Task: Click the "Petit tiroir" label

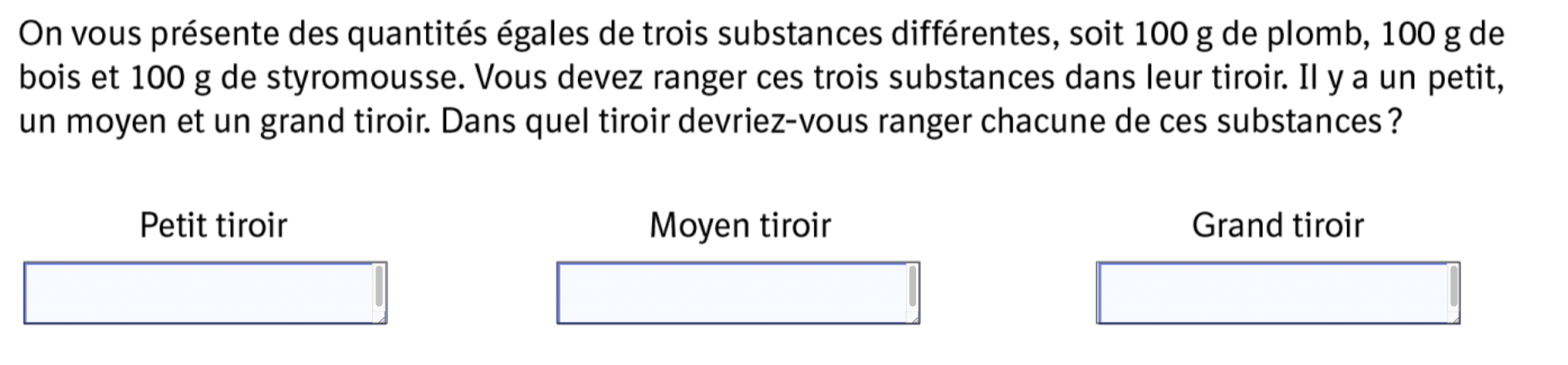Action: [213, 226]
